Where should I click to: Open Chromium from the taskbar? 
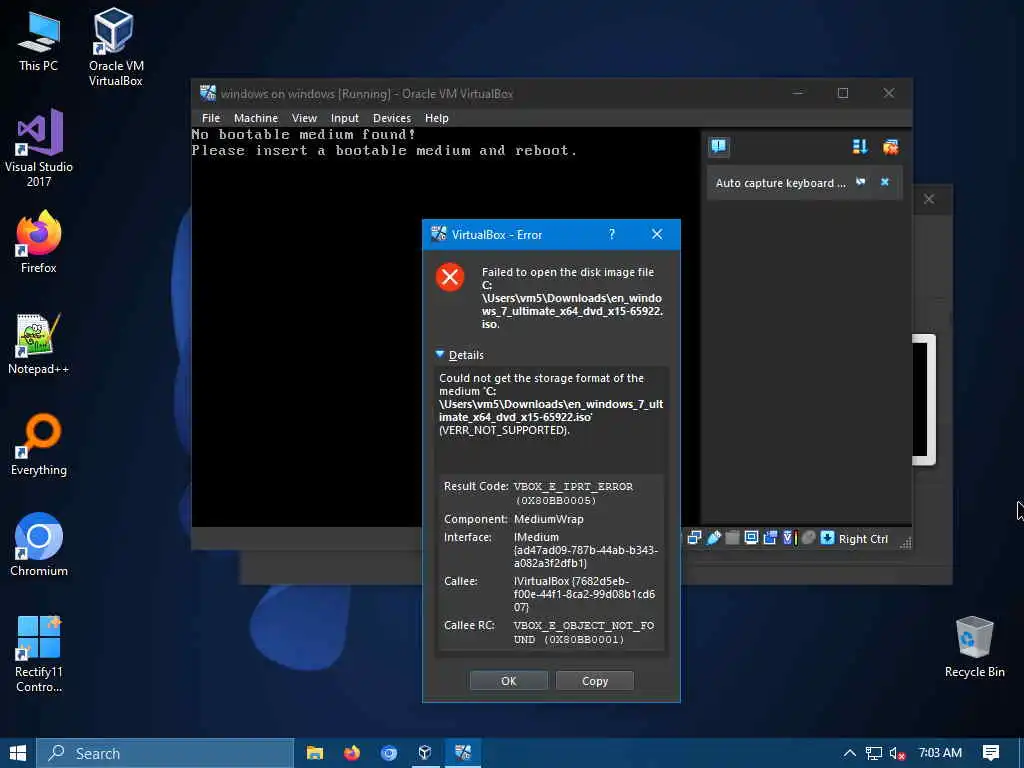pos(389,753)
